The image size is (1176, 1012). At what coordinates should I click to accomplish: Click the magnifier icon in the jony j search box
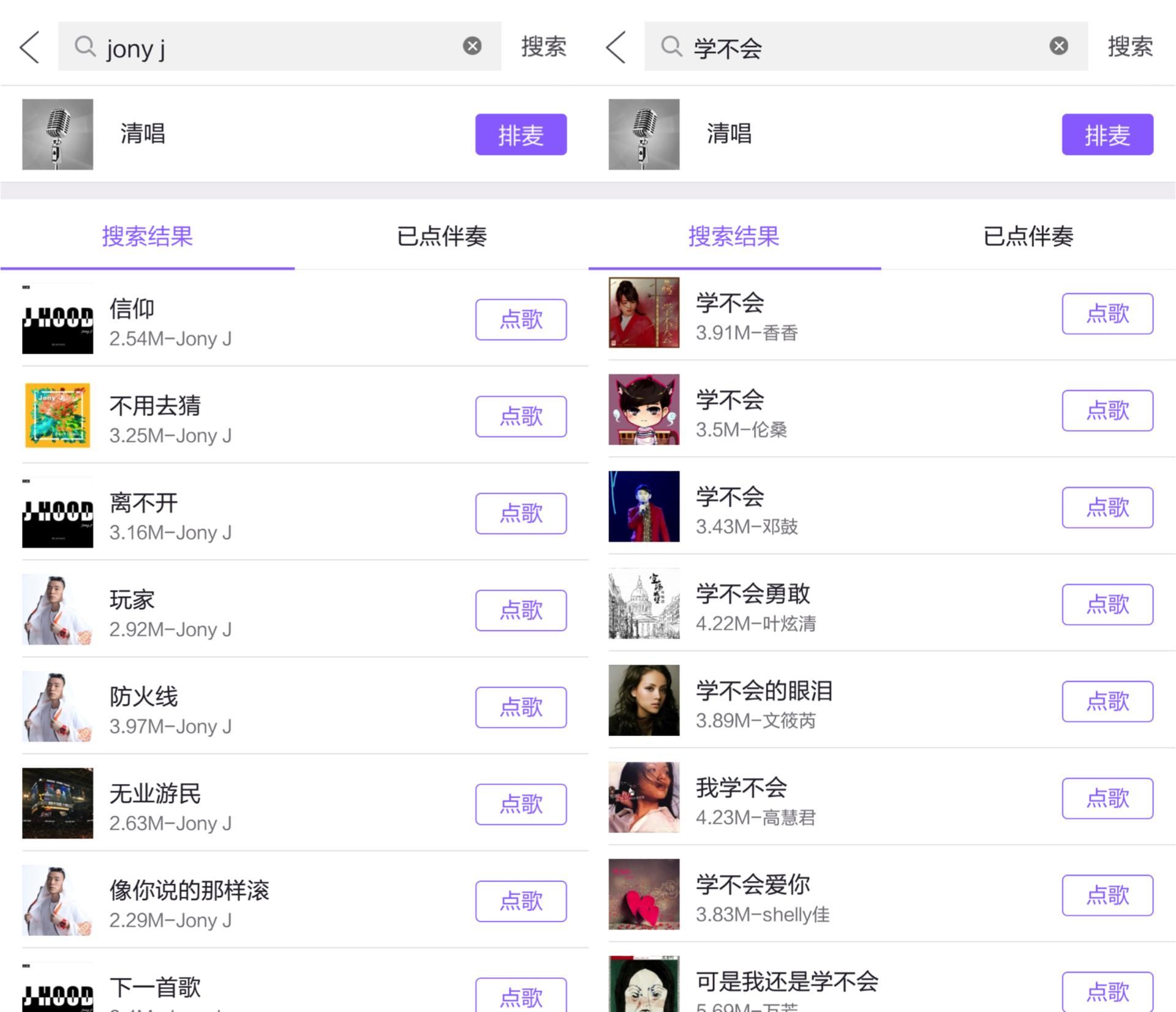[x=85, y=47]
